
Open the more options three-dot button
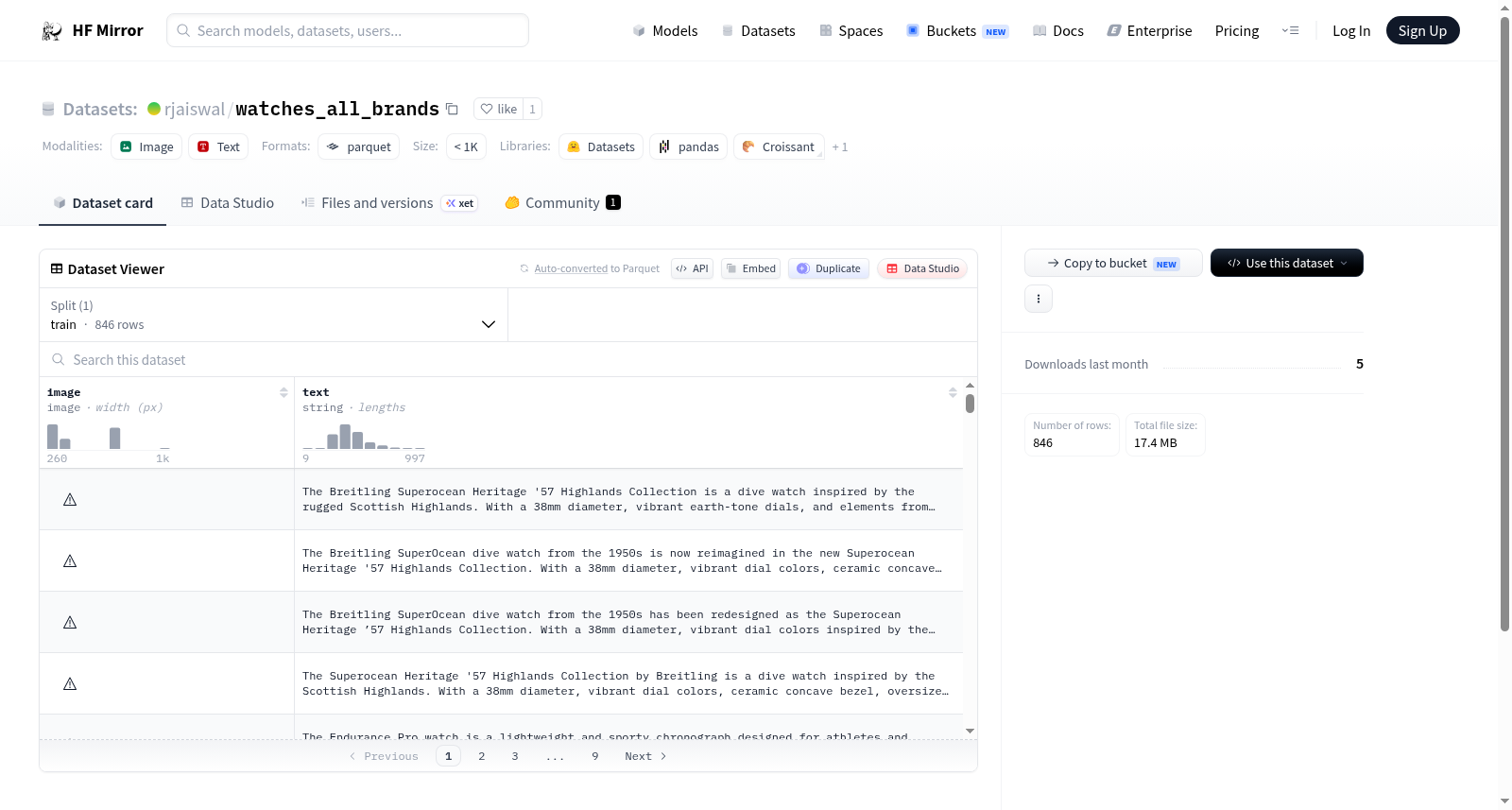[x=1039, y=299]
